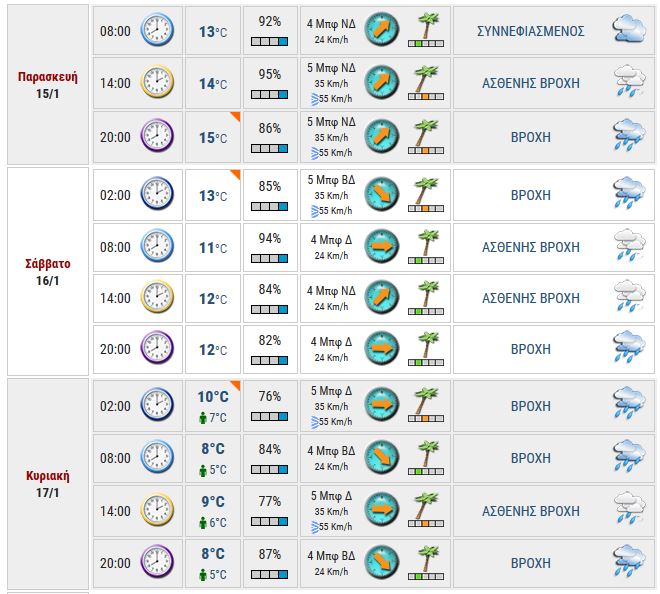Click the wind compass in Friday 08:00 row
660x594 pixels.
pyautogui.click(x=381, y=29)
